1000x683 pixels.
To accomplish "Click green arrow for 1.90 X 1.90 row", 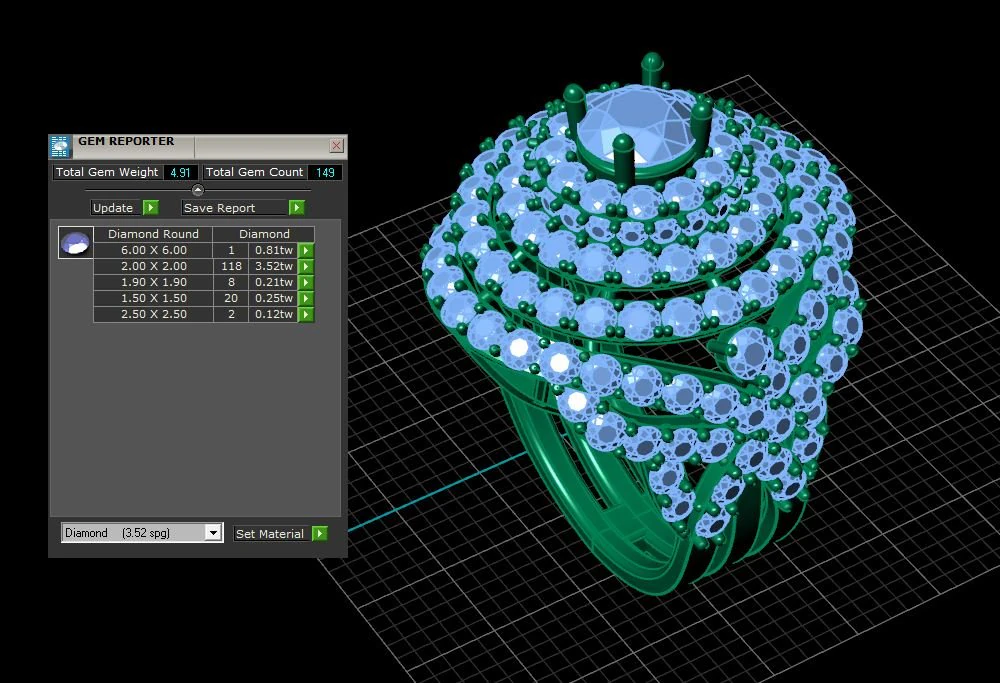I will pos(306,283).
